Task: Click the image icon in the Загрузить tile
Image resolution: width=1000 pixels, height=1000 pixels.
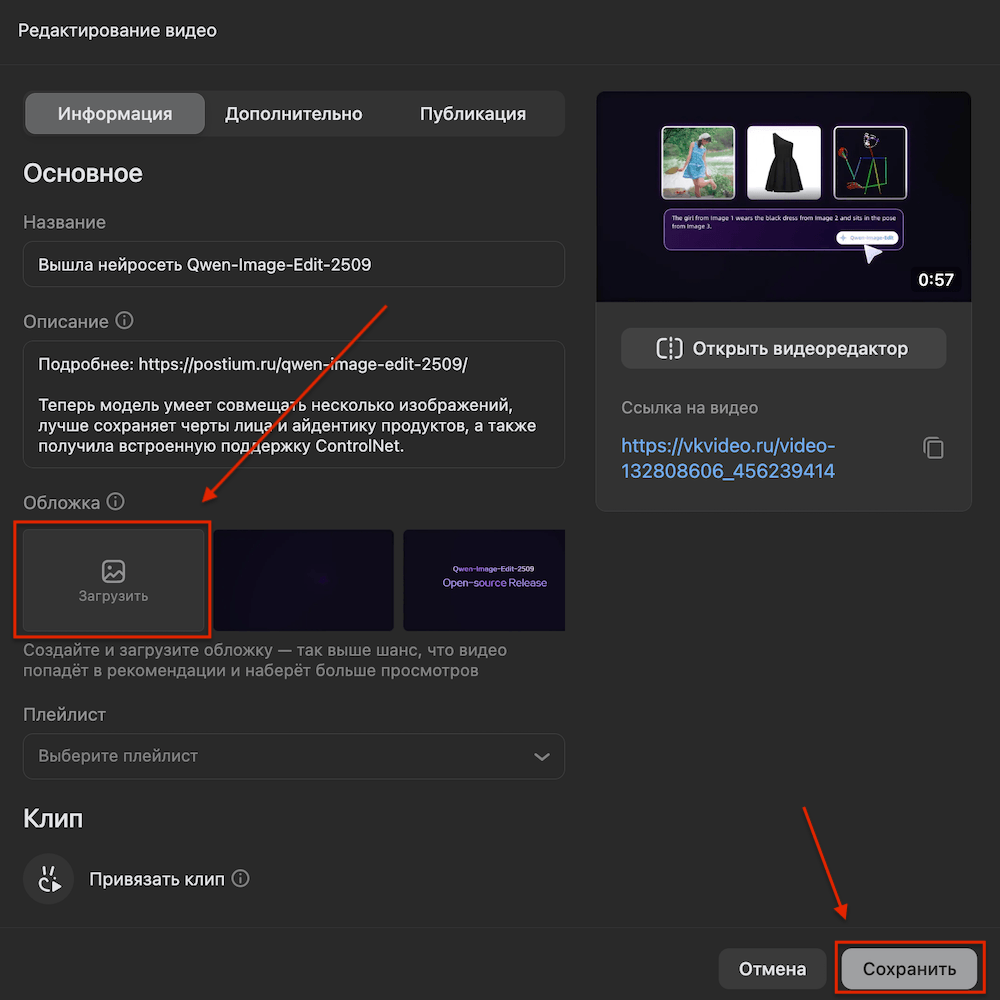Action: (x=114, y=571)
